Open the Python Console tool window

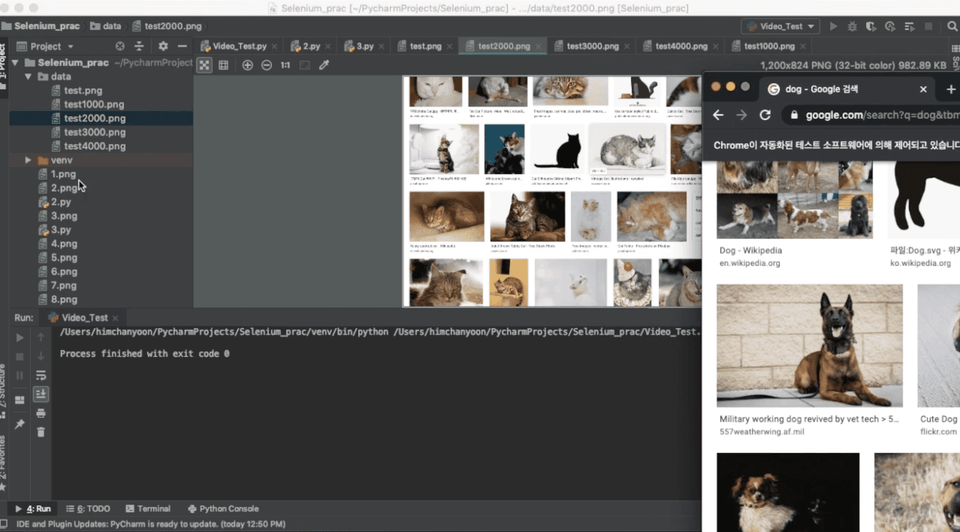(223, 509)
